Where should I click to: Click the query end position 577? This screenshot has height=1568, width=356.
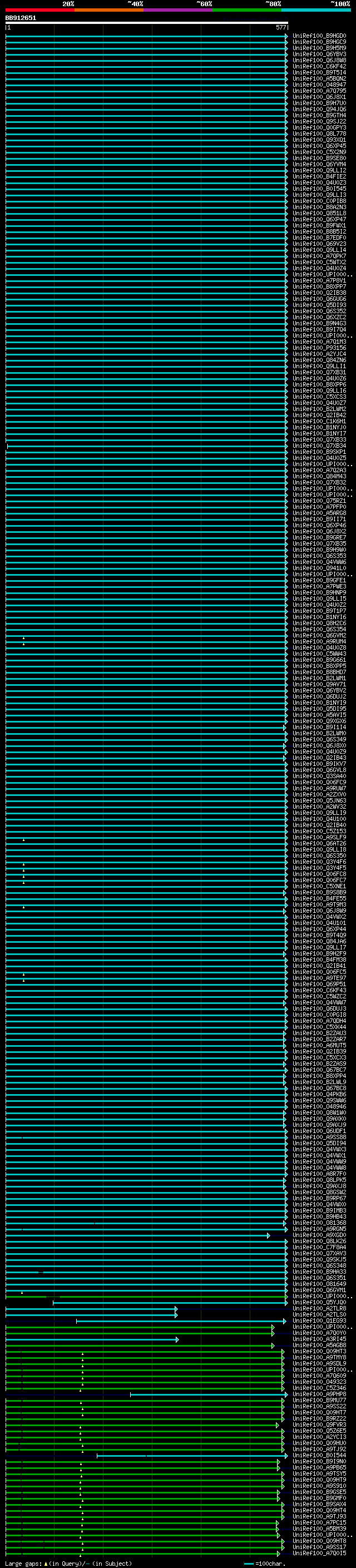point(280,27)
